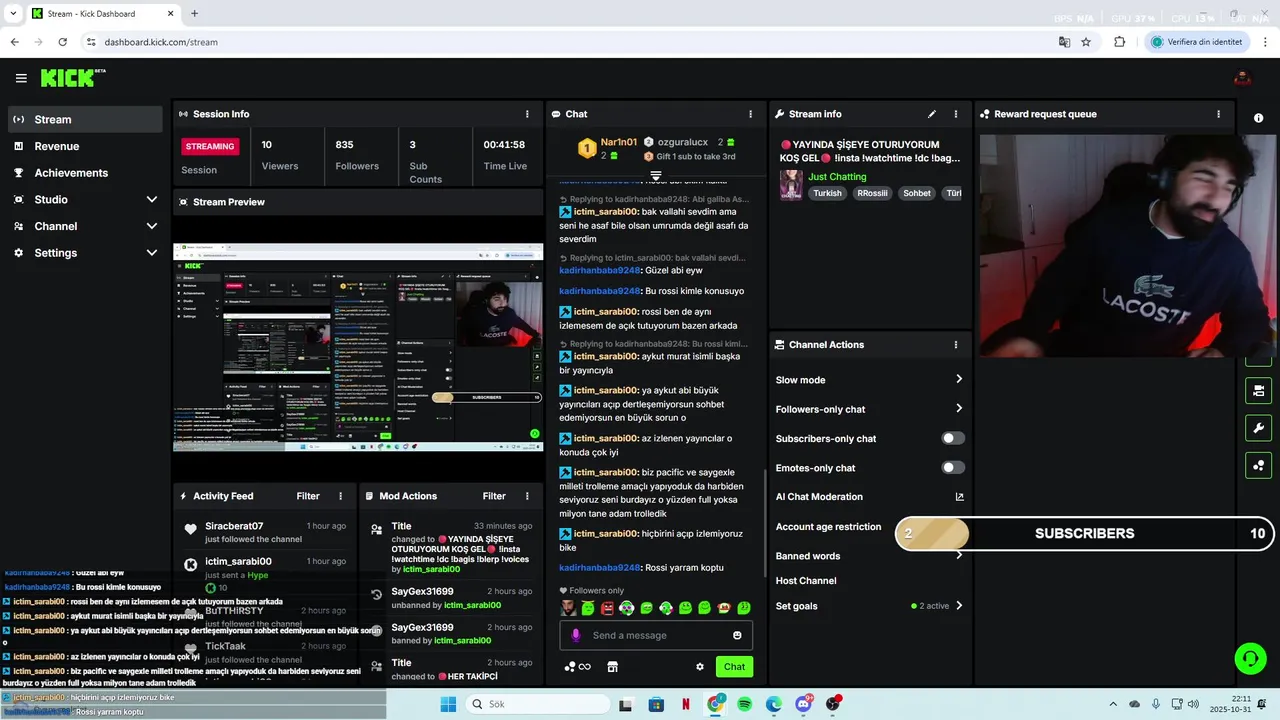
Task: Open the hamburger navigation menu
Action: click(21, 78)
